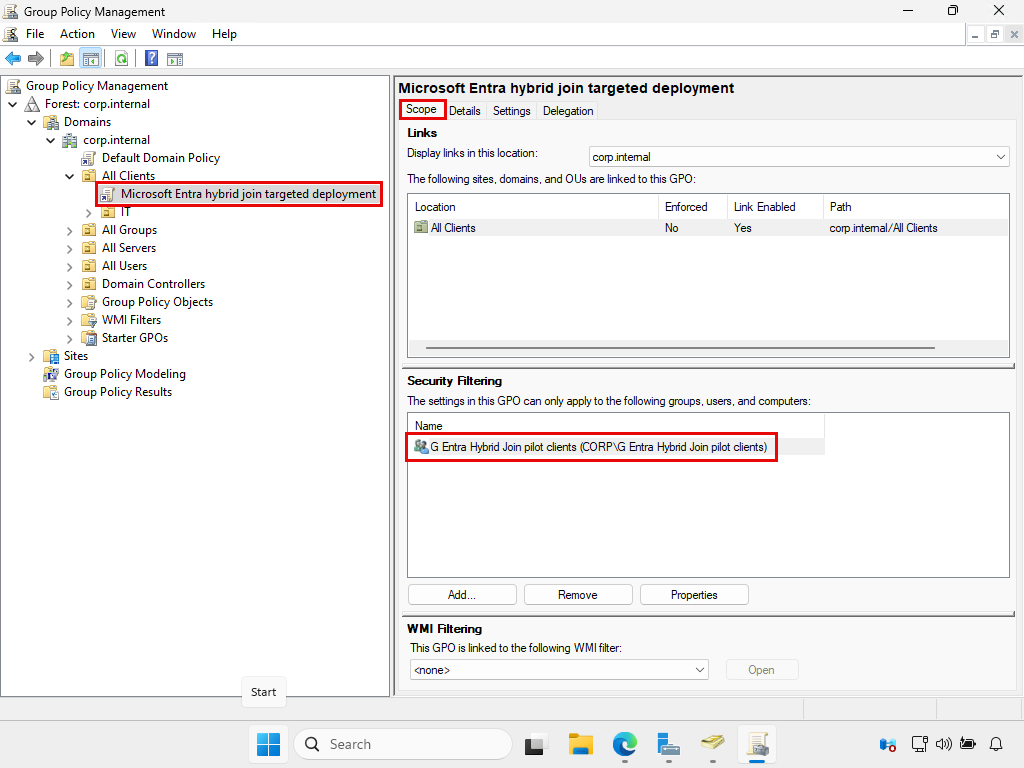This screenshot has width=1024, height=768.
Task: Click the Open button beside WMI filter
Action: click(x=761, y=669)
